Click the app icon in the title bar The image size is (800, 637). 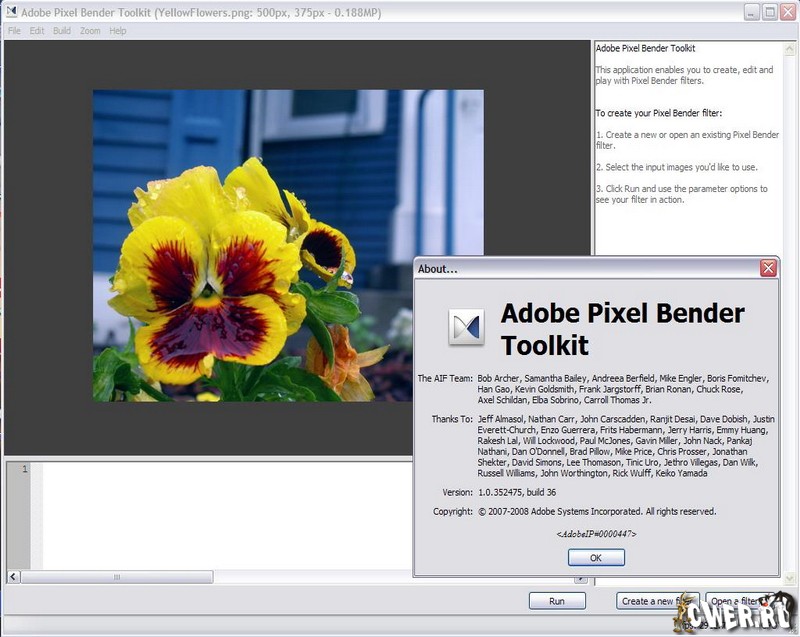tap(12, 12)
